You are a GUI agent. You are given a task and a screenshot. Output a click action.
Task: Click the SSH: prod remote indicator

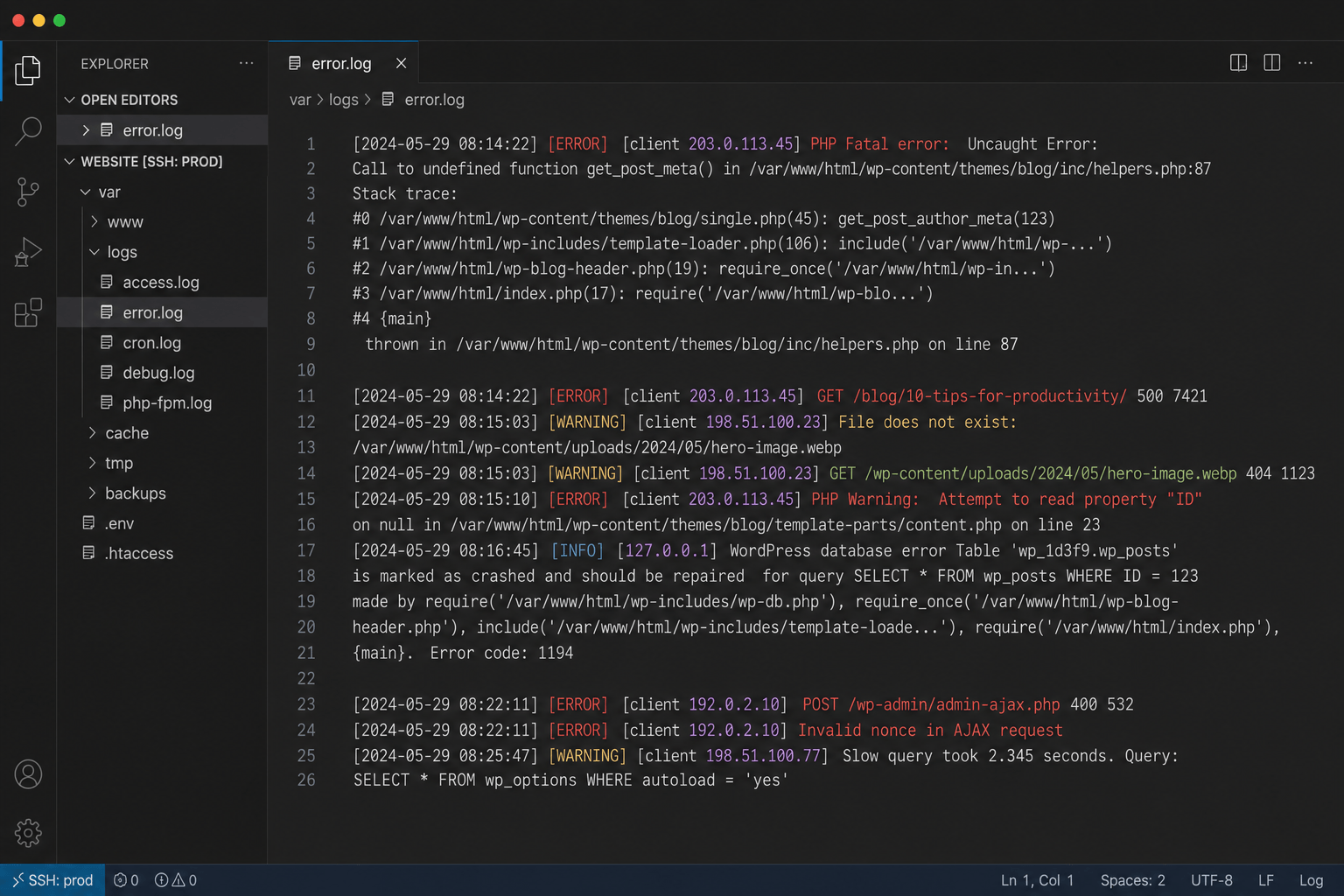(x=52, y=880)
